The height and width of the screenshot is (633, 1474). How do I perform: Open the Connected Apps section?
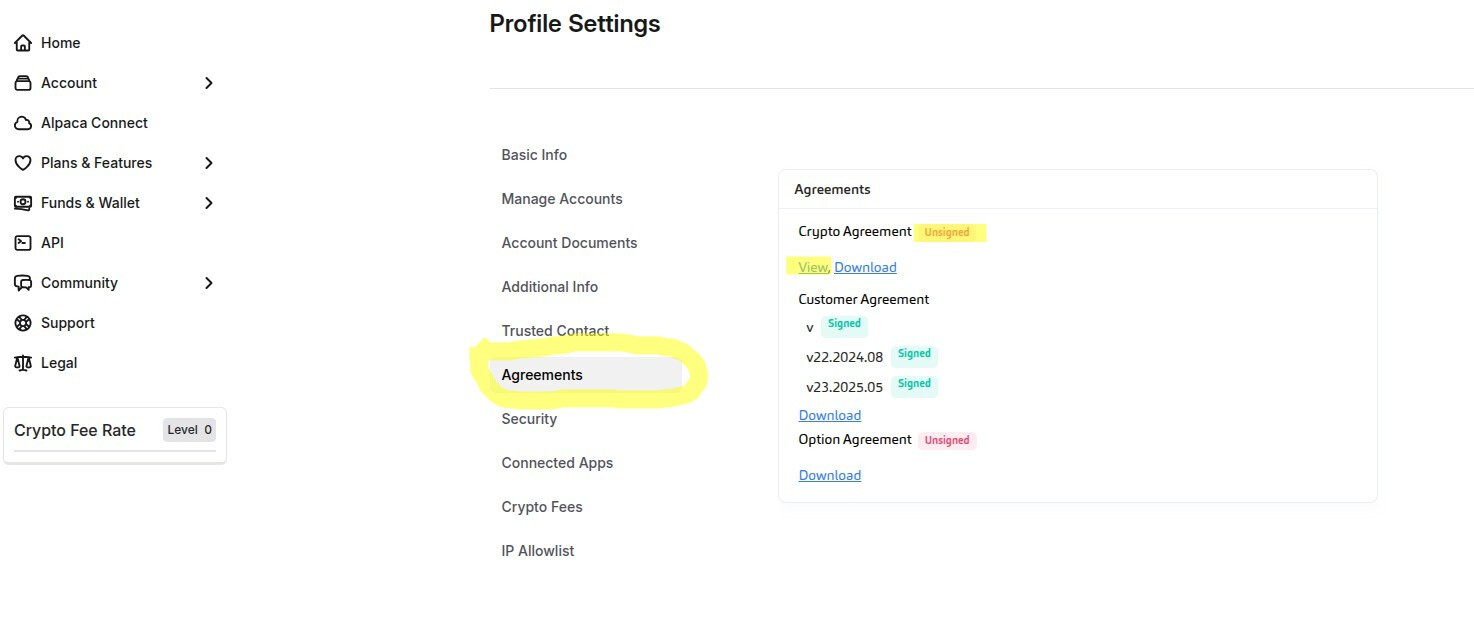tap(557, 463)
